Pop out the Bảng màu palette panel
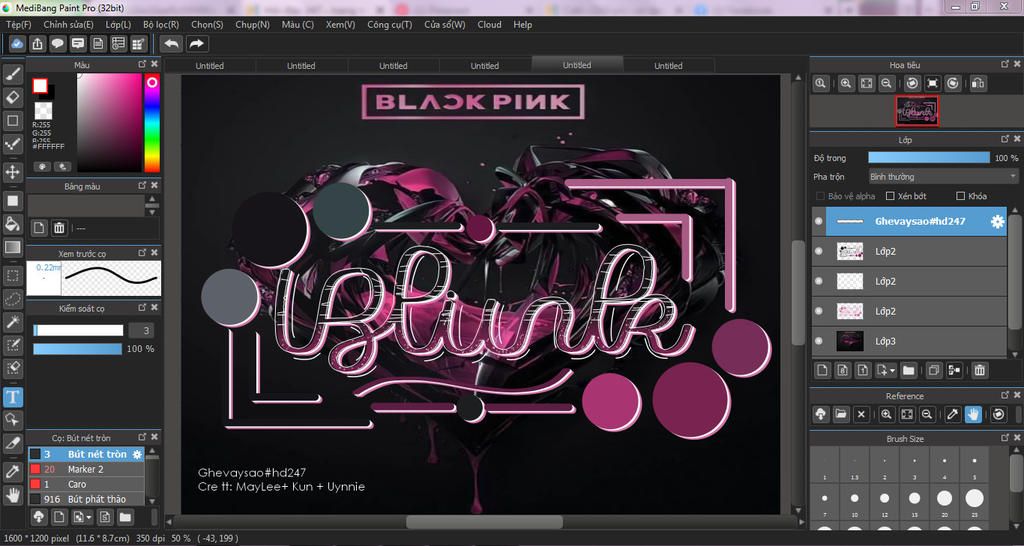The height and width of the screenshot is (546, 1024). tap(142, 185)
